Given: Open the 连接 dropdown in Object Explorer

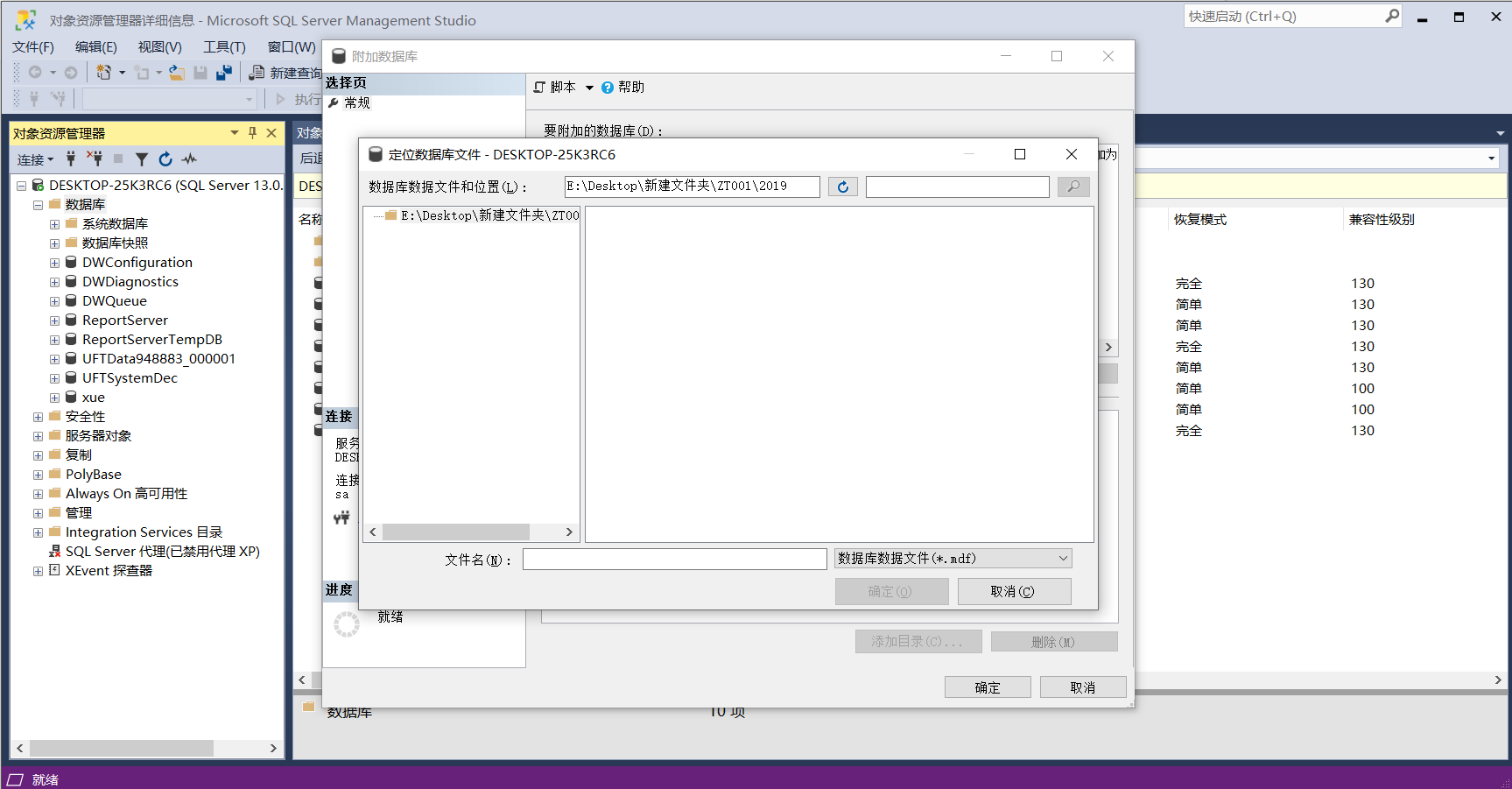Looking at the screenshot, I should click(x=35, y=159).
